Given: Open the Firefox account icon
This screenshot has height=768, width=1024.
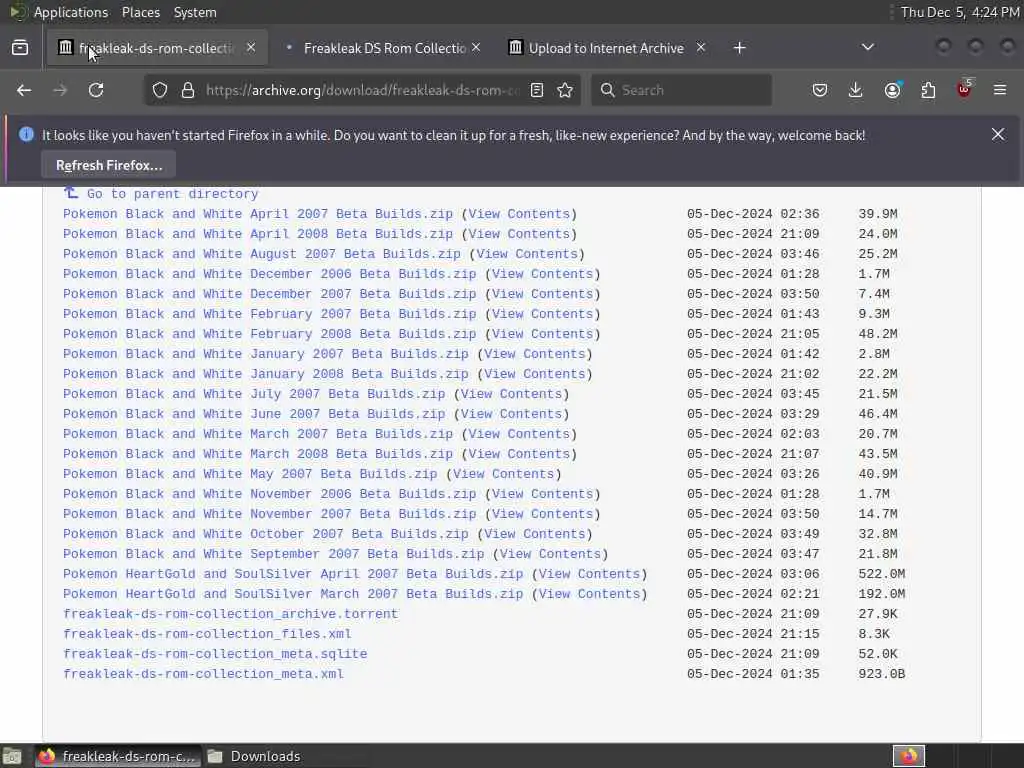Looking at the screenshot, I should coord(893,90).
